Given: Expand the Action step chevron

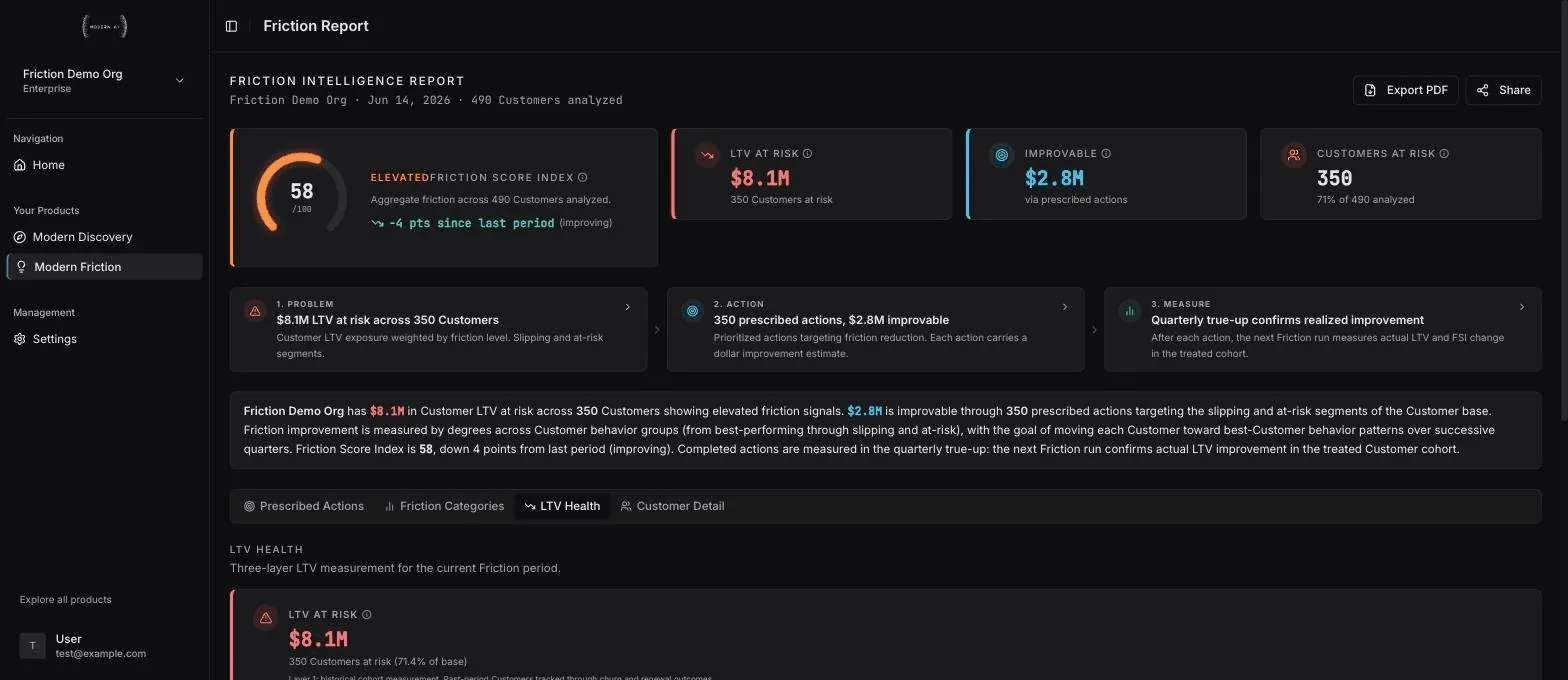Looking at the screenshot, I should tap(1065, 307).
